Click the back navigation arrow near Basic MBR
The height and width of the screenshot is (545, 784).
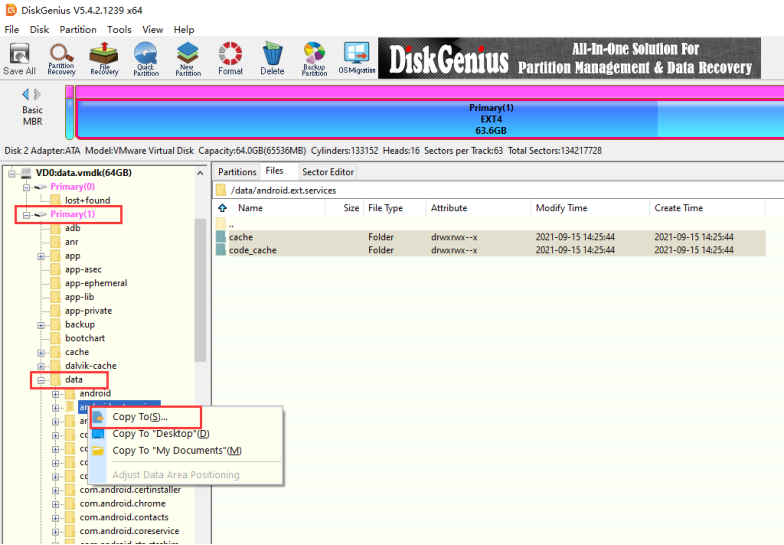[x=26, y=94]
